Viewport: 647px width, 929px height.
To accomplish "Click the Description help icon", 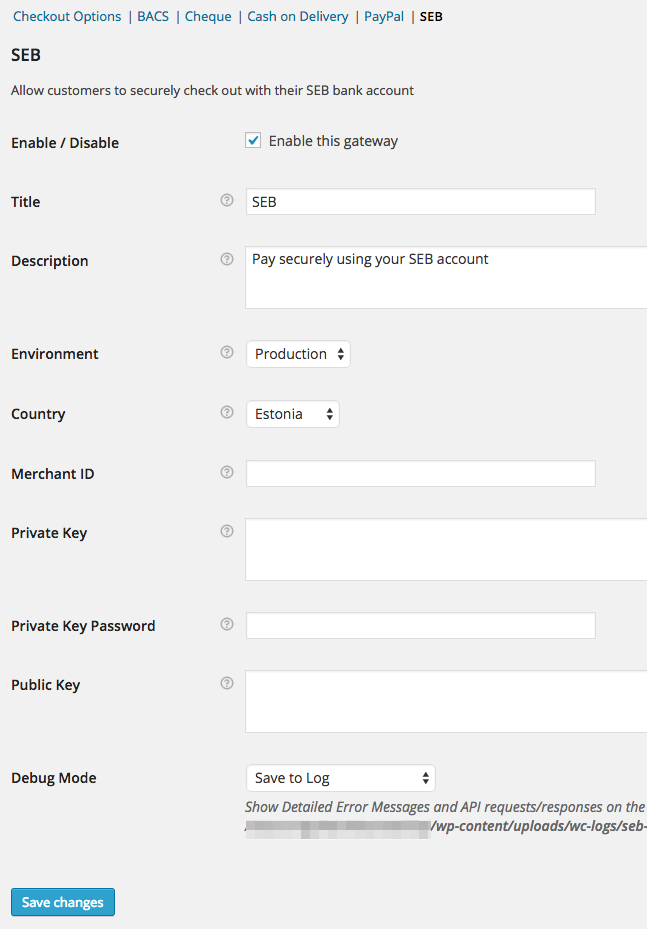I will 227,259.
